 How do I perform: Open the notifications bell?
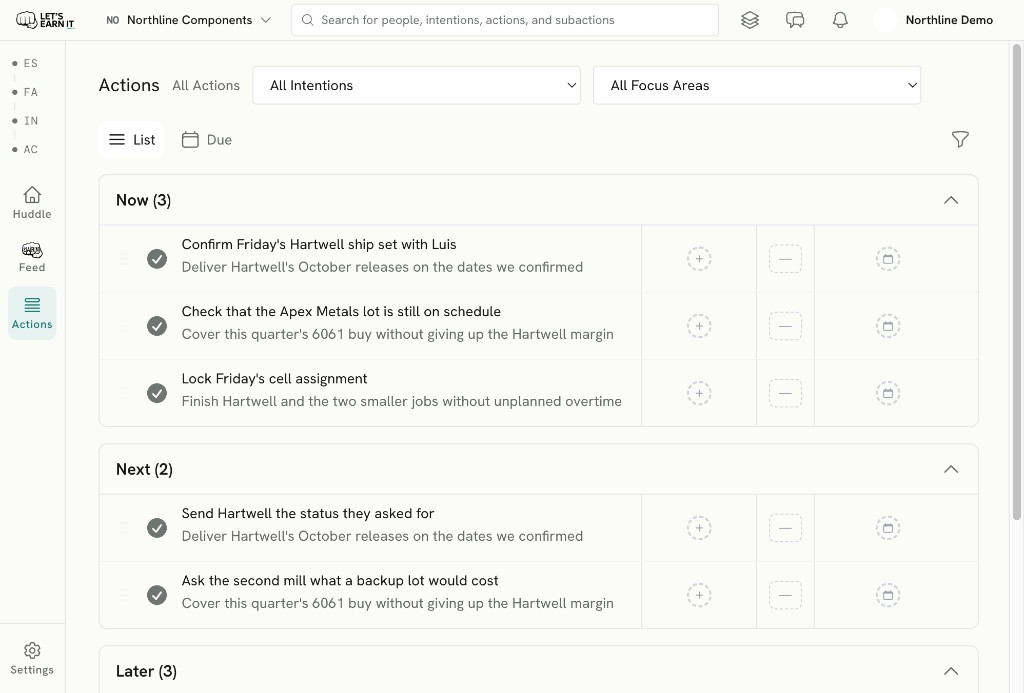click(840, 20)
